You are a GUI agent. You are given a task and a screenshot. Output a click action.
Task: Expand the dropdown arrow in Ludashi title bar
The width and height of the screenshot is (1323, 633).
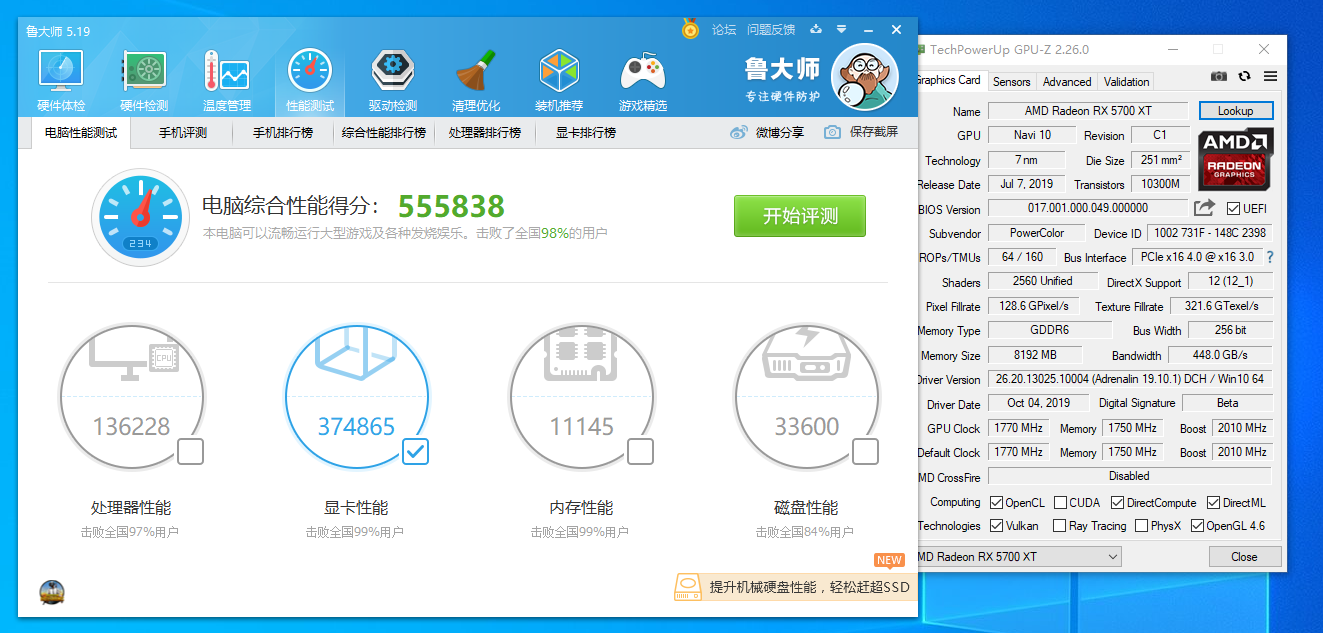click(841, 30)
